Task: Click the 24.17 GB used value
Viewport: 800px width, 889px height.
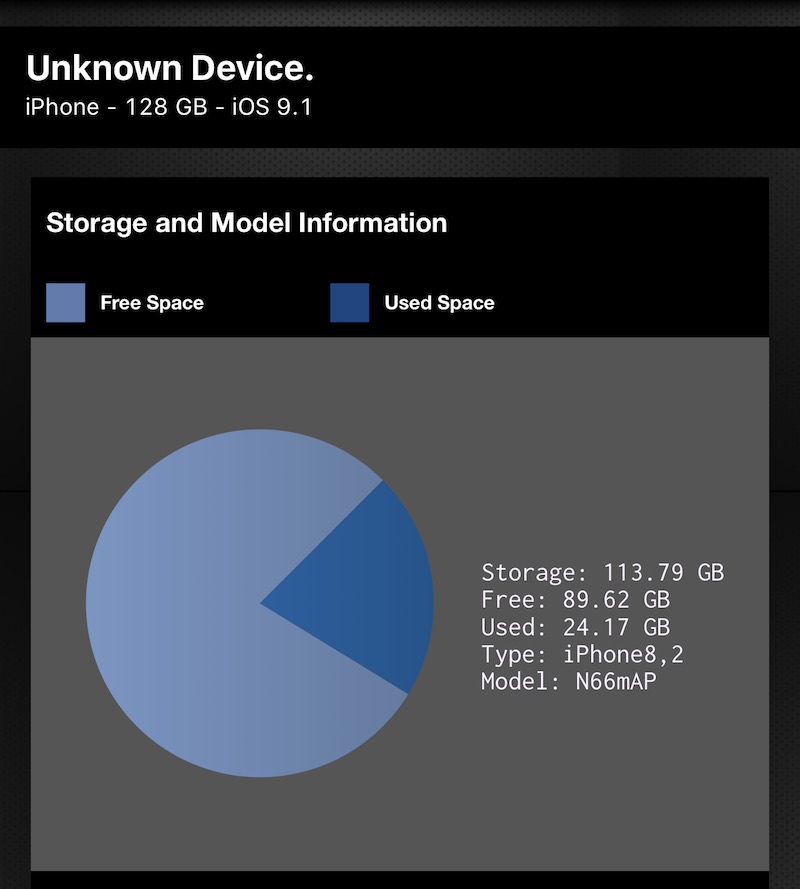Action: (x=616, y=627)
